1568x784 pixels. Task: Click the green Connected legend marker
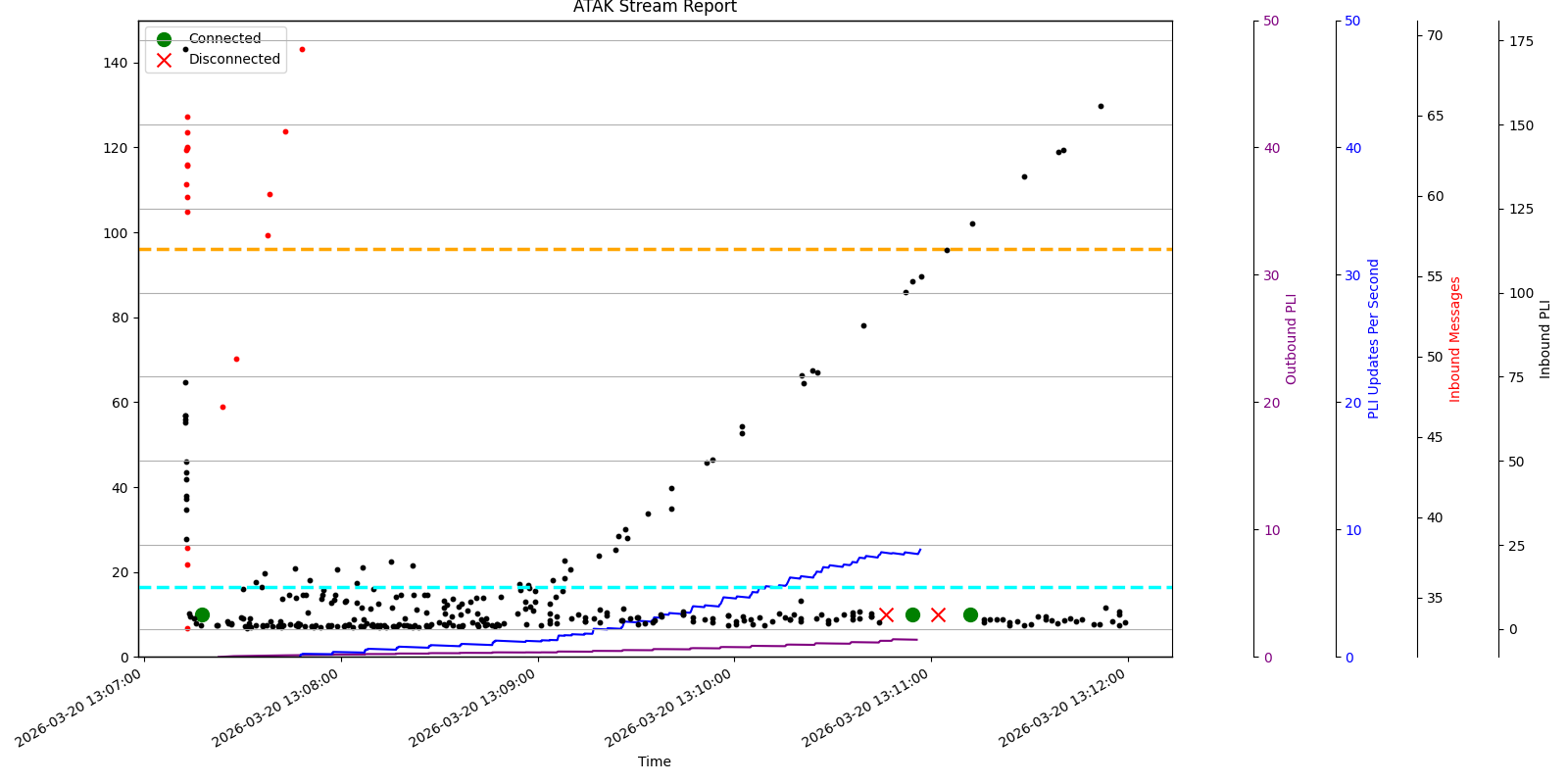(164, 39)
